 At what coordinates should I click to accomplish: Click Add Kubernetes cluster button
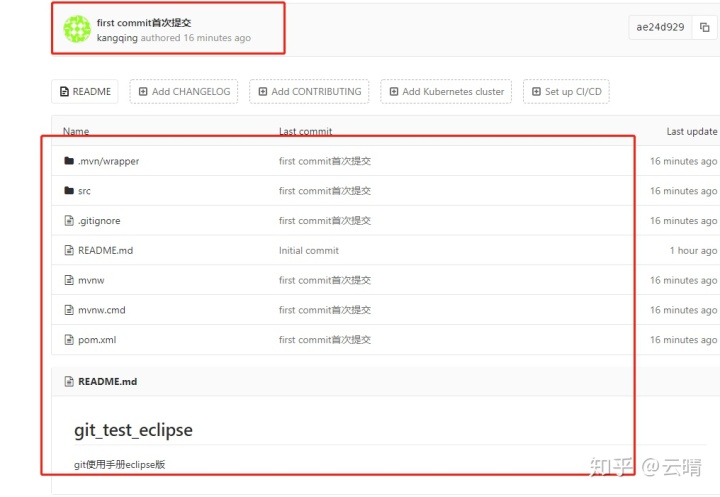tap(446, 91)
